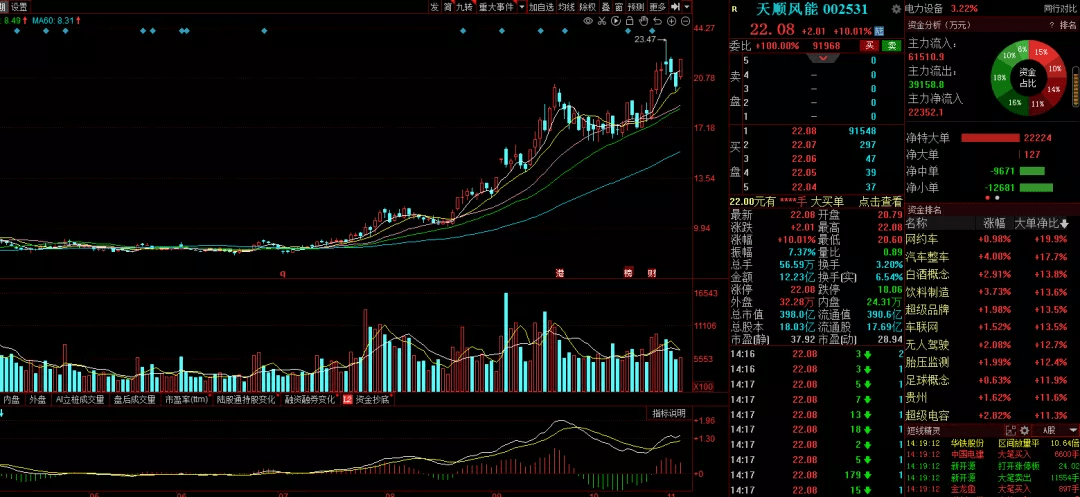
Task: Click the 九转 indicator button
Action: coord(465,7)
